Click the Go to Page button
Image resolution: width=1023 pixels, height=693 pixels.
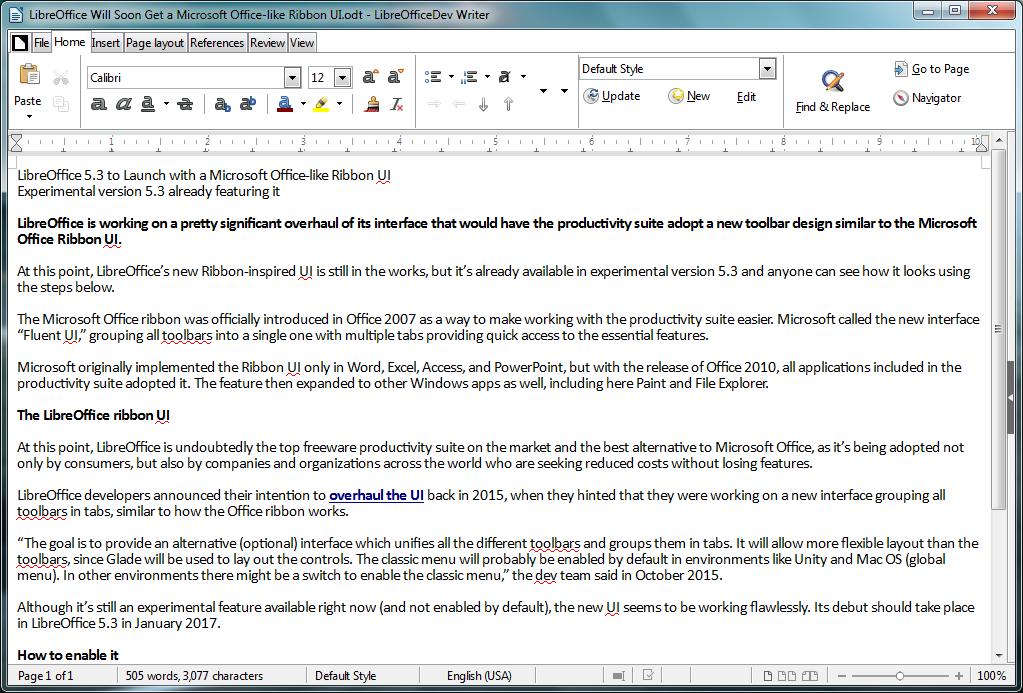tap(931, 69)
